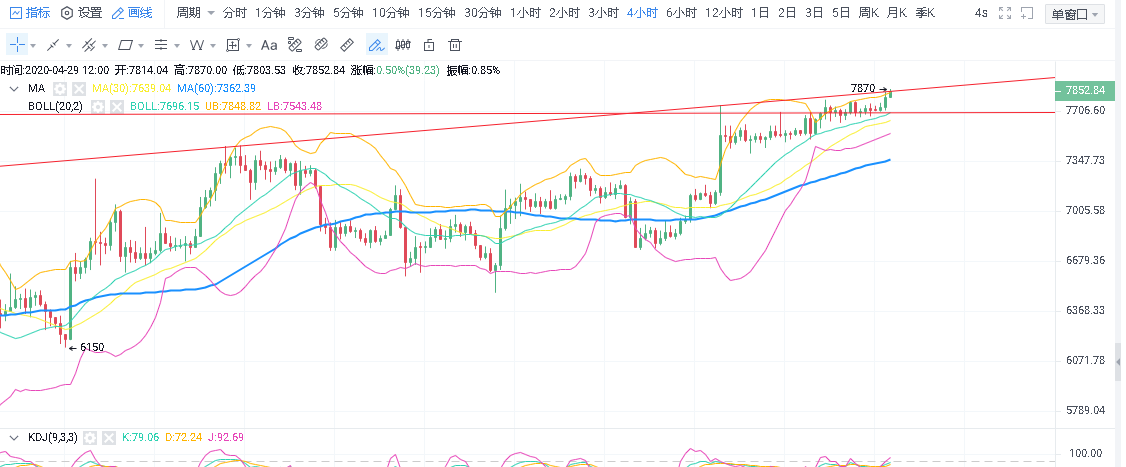Switch to 5分钟 timeframe
This screenshot has height=467, width=1126.
pyautogui.click(x=348, y=12)
